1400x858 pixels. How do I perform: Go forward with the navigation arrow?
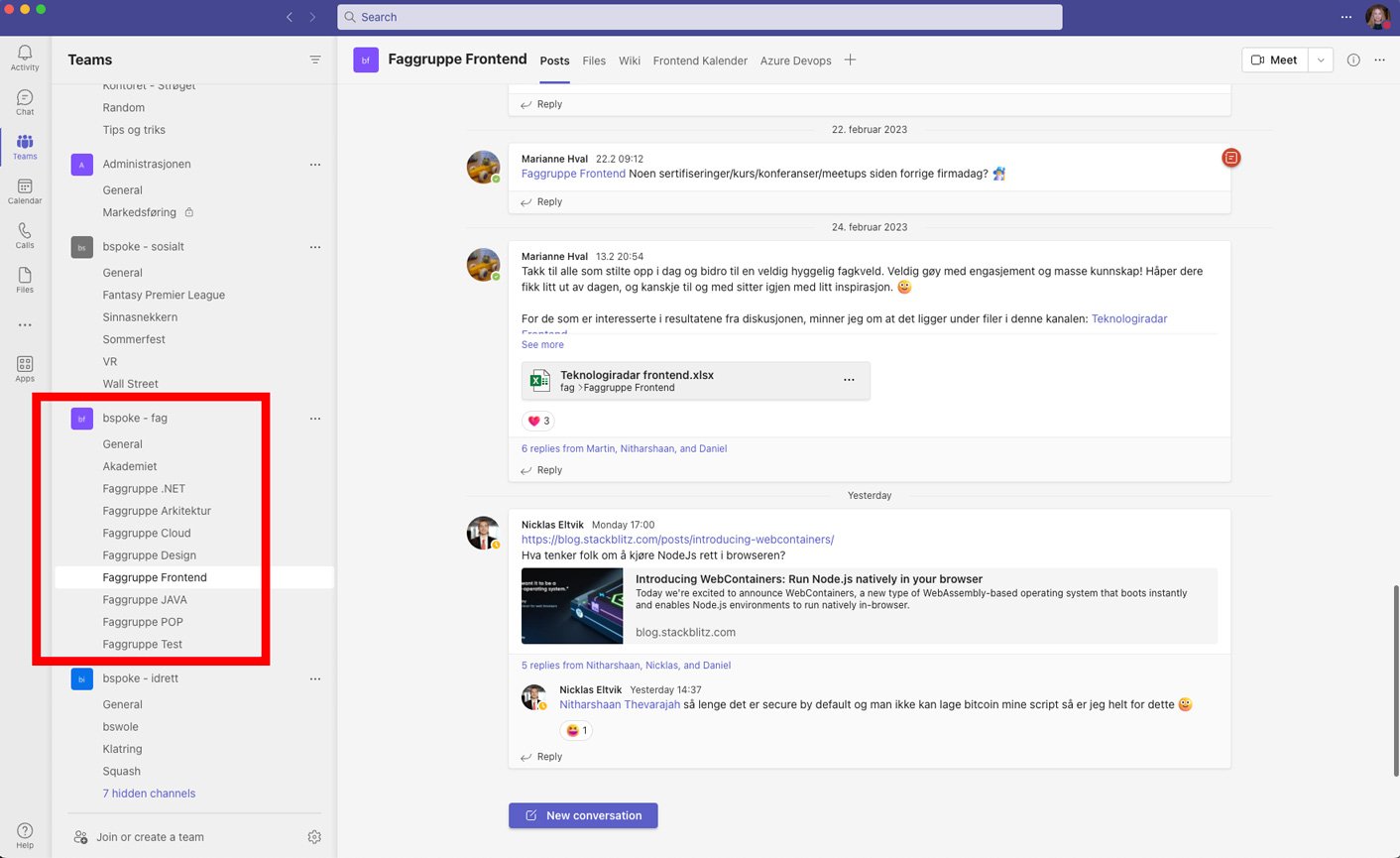pyautogui.click(x=312, y=17)
